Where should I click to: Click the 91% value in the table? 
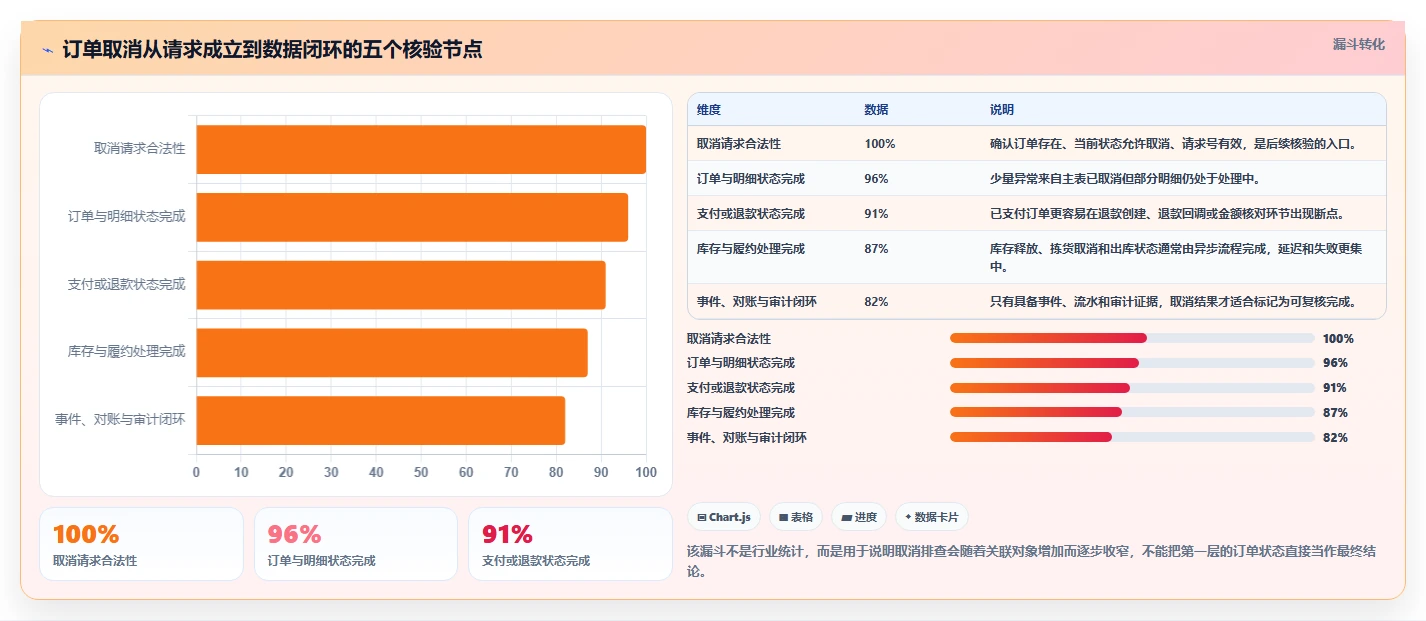tap(876, 213)
